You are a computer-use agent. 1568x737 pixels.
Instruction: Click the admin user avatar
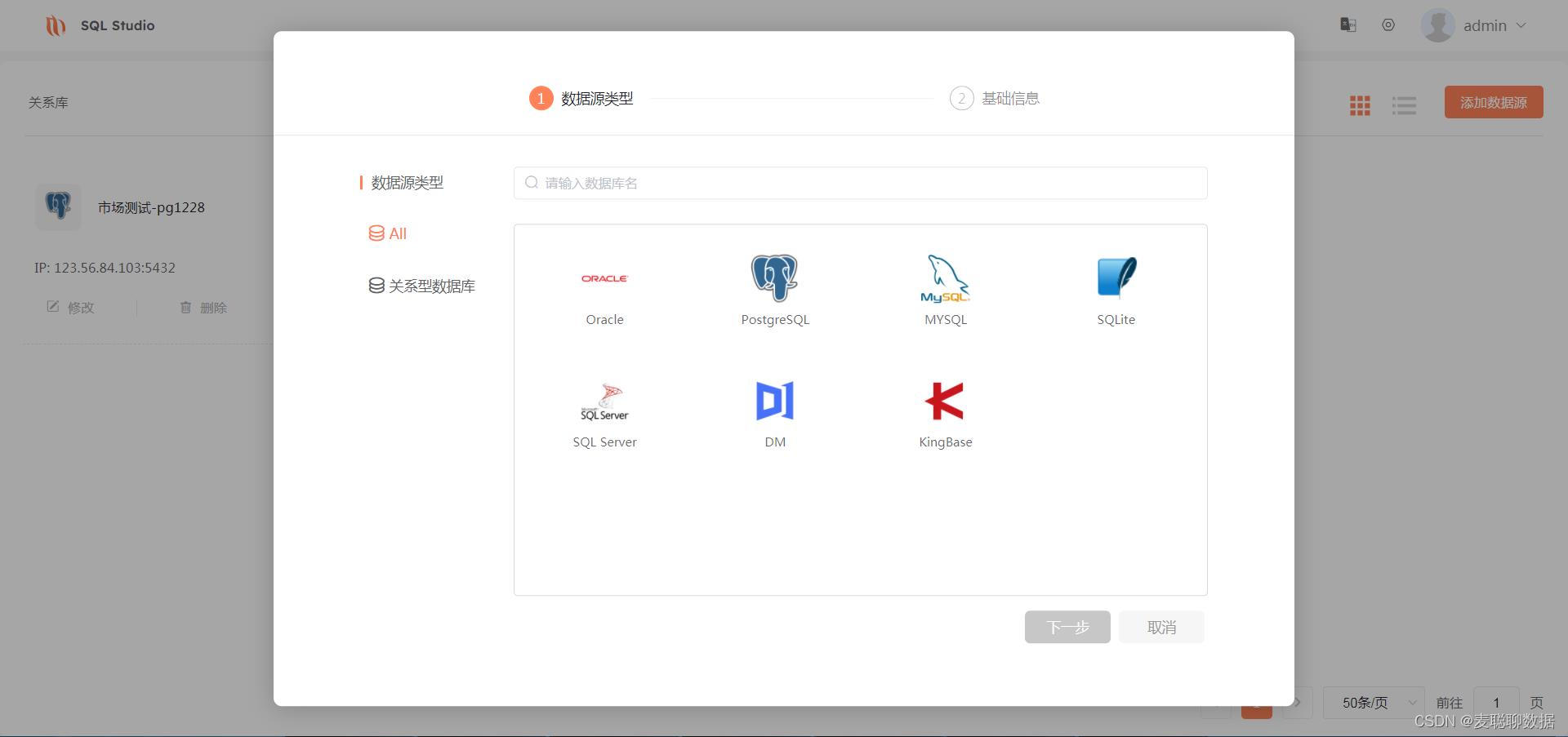[x=1438, y=25]
